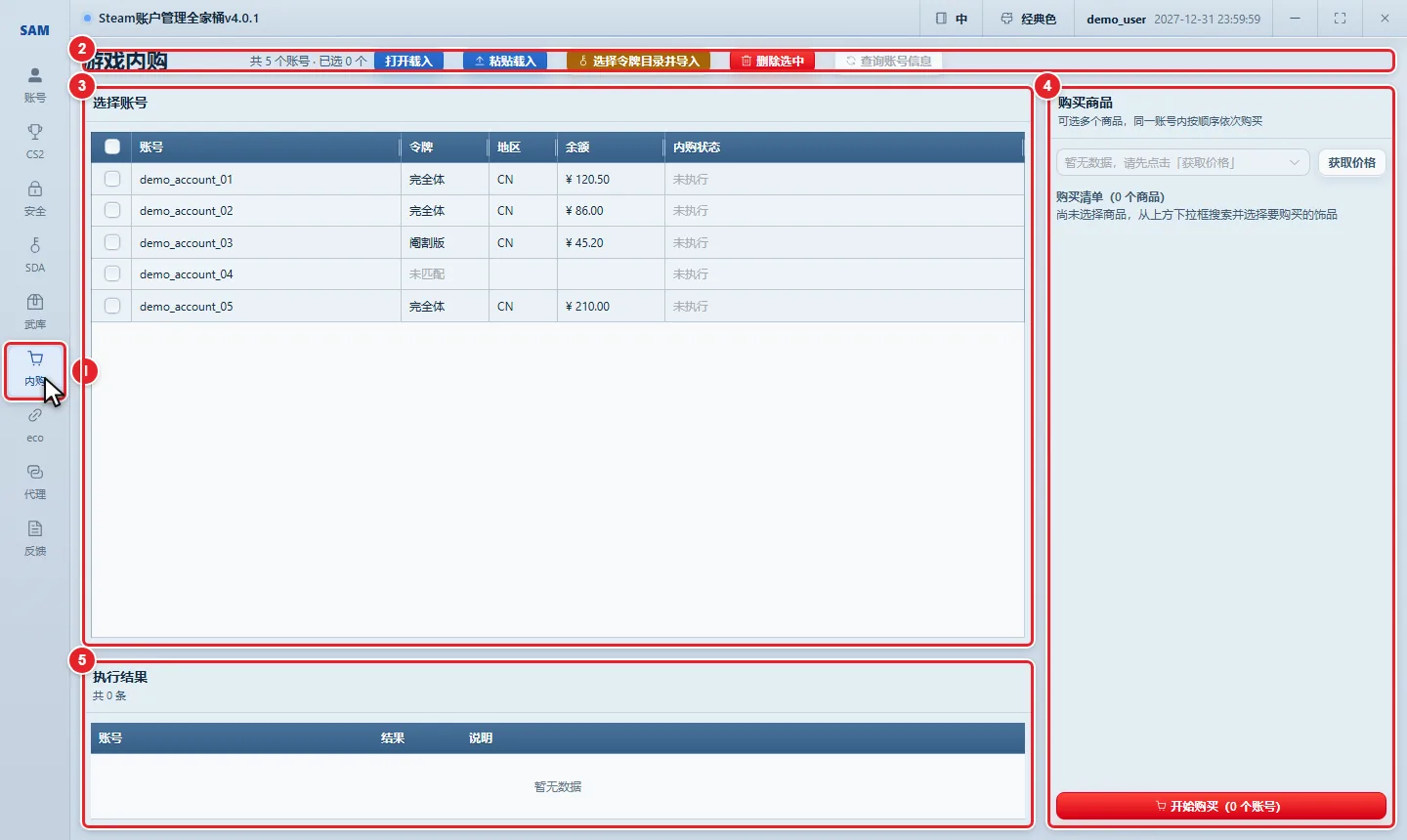Check demo_account_01 row checkbox
This screenshot has height=840, width=1407.
(x=112, y=179)
